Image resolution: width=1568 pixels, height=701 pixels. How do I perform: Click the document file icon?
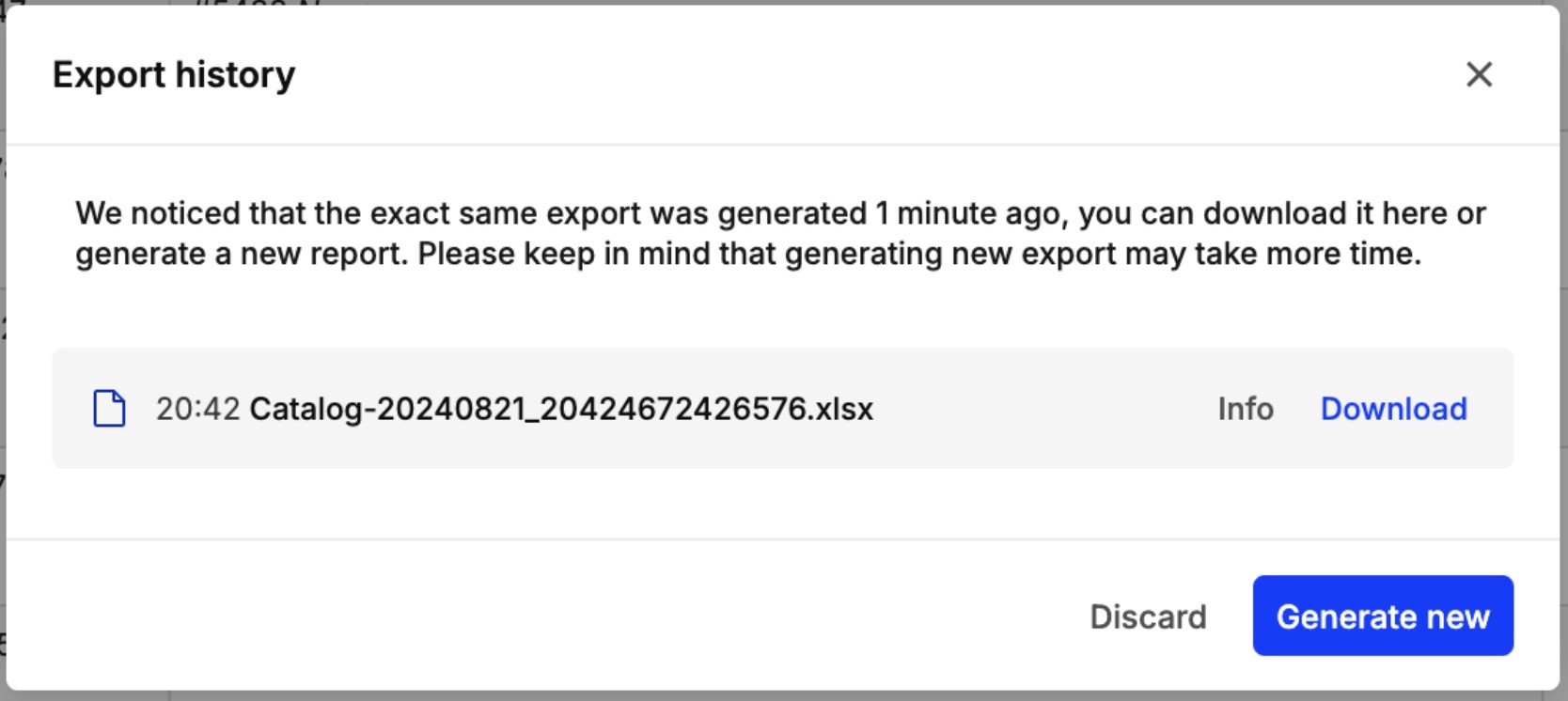(109, 409)
